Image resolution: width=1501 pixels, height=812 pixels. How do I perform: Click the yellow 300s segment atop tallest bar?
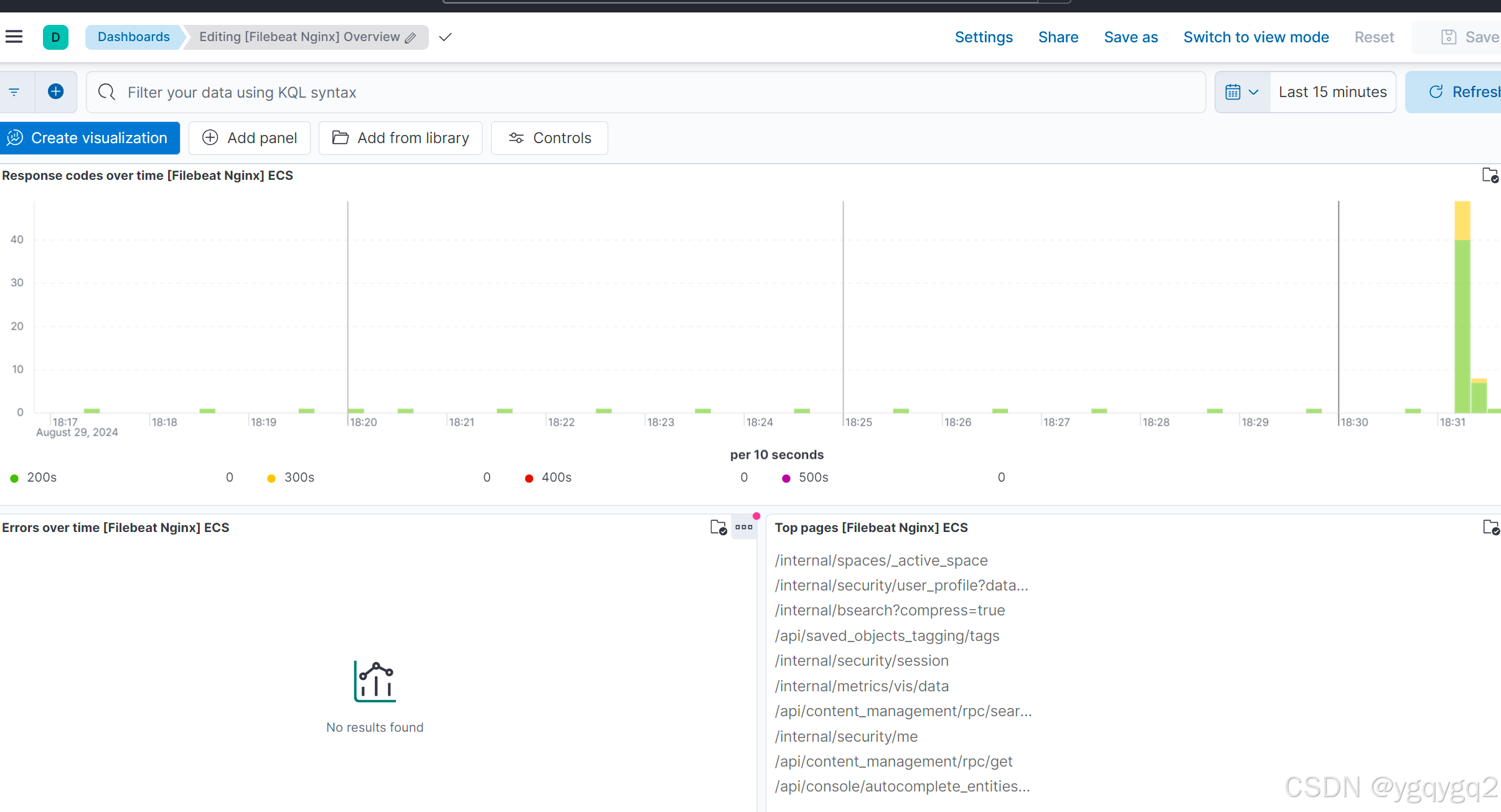1462,220
